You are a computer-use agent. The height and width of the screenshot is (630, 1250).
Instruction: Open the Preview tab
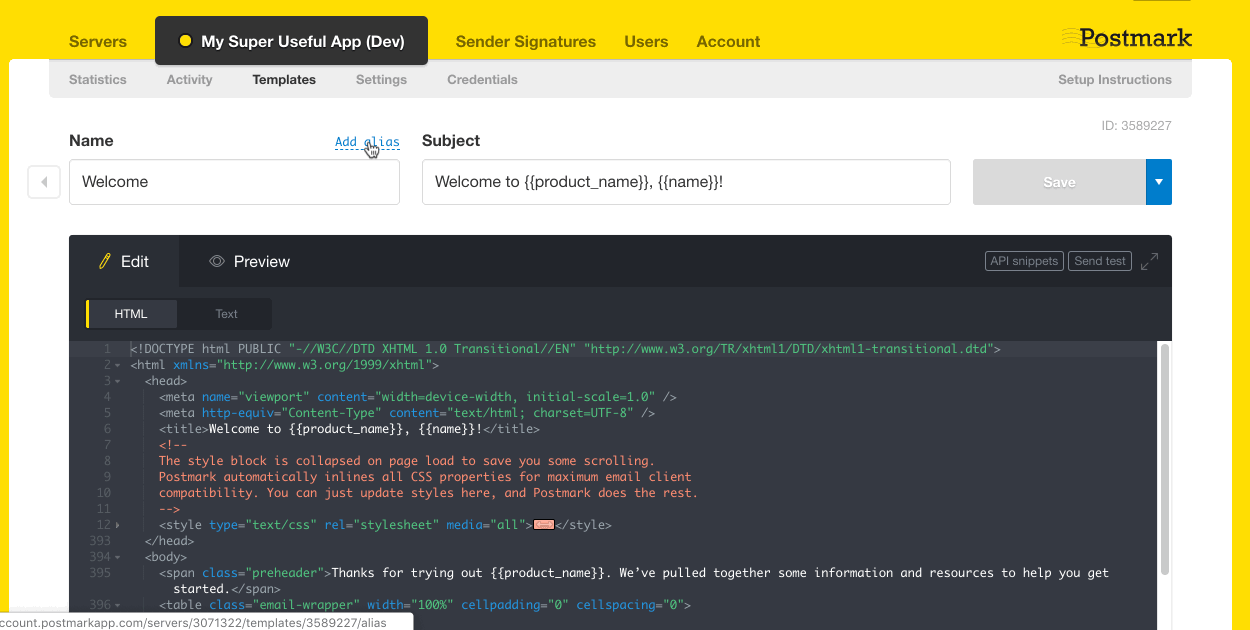tap(249, 262)
